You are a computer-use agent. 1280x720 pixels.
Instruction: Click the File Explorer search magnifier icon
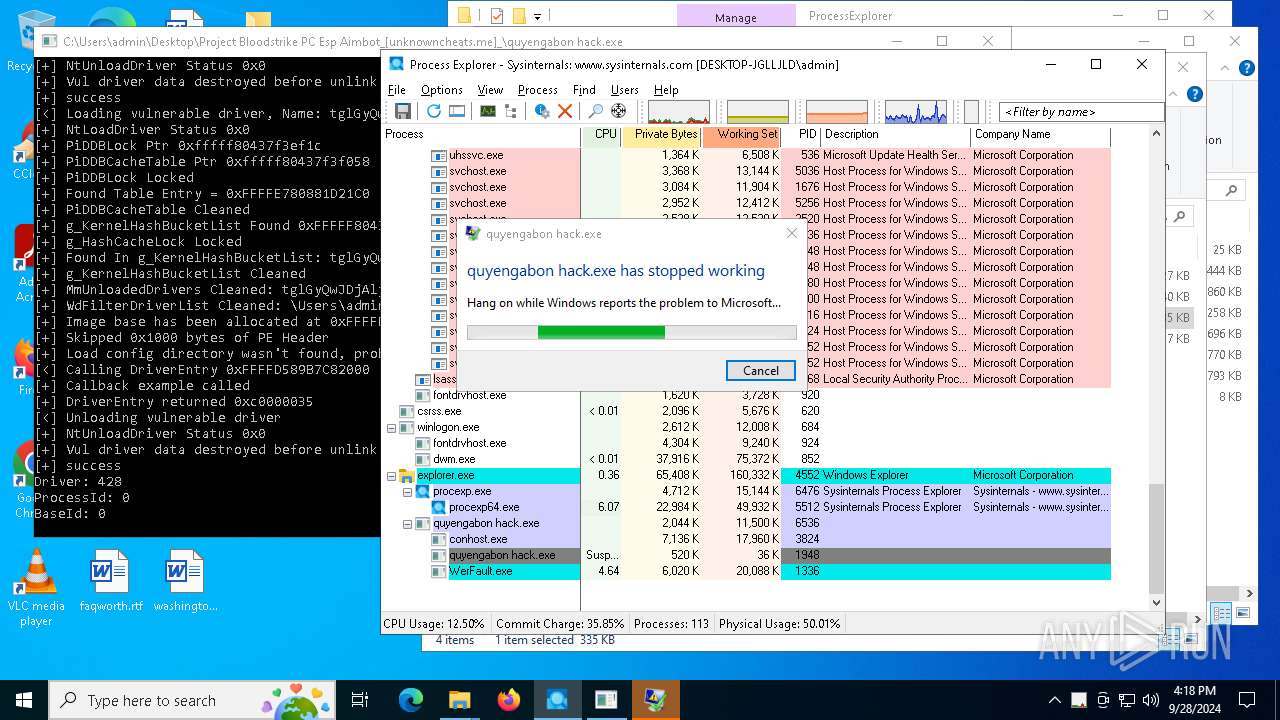point(1232,190)
